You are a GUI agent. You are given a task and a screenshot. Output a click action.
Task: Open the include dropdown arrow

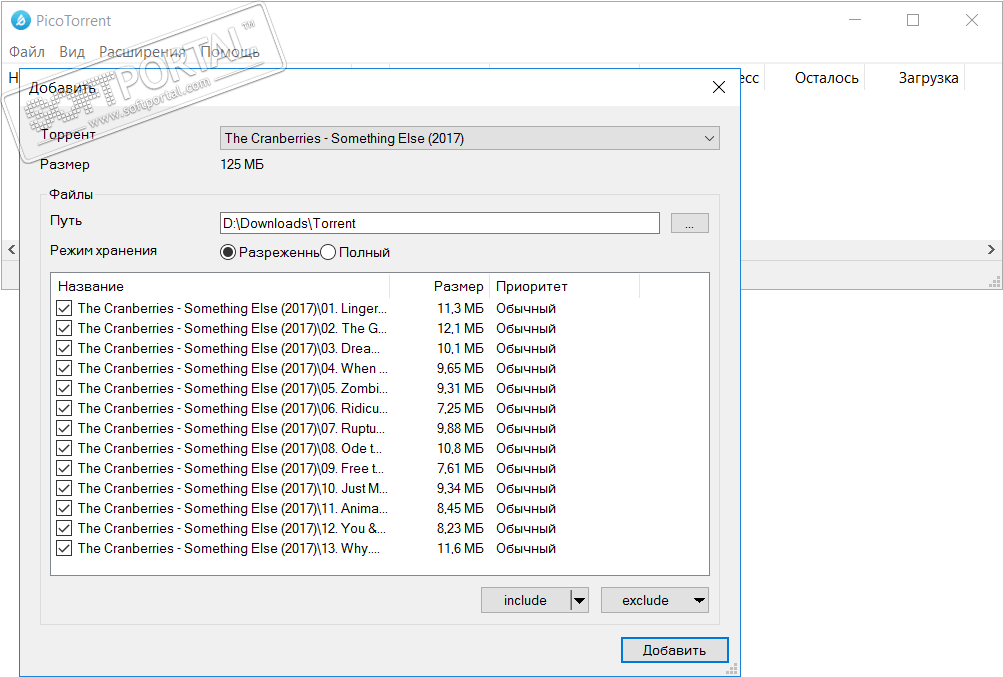tap(580, 600)
